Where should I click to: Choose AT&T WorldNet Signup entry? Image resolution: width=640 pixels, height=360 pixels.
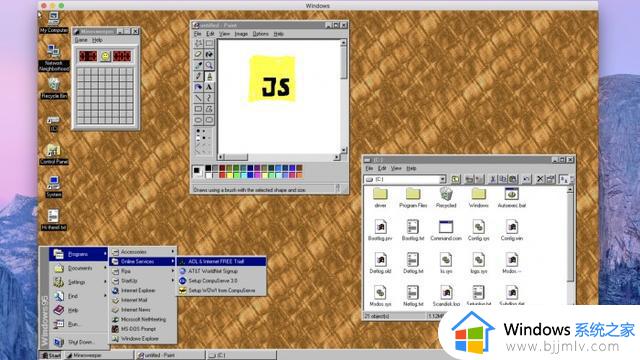click(x=222, y=271)
